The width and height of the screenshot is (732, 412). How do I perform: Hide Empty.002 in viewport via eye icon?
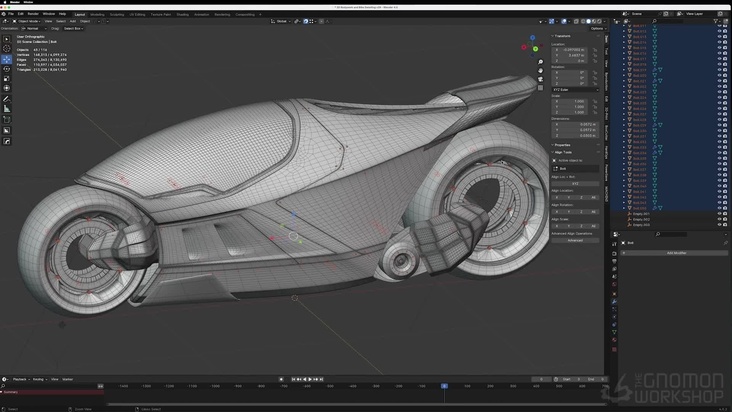tap(719, 219)
